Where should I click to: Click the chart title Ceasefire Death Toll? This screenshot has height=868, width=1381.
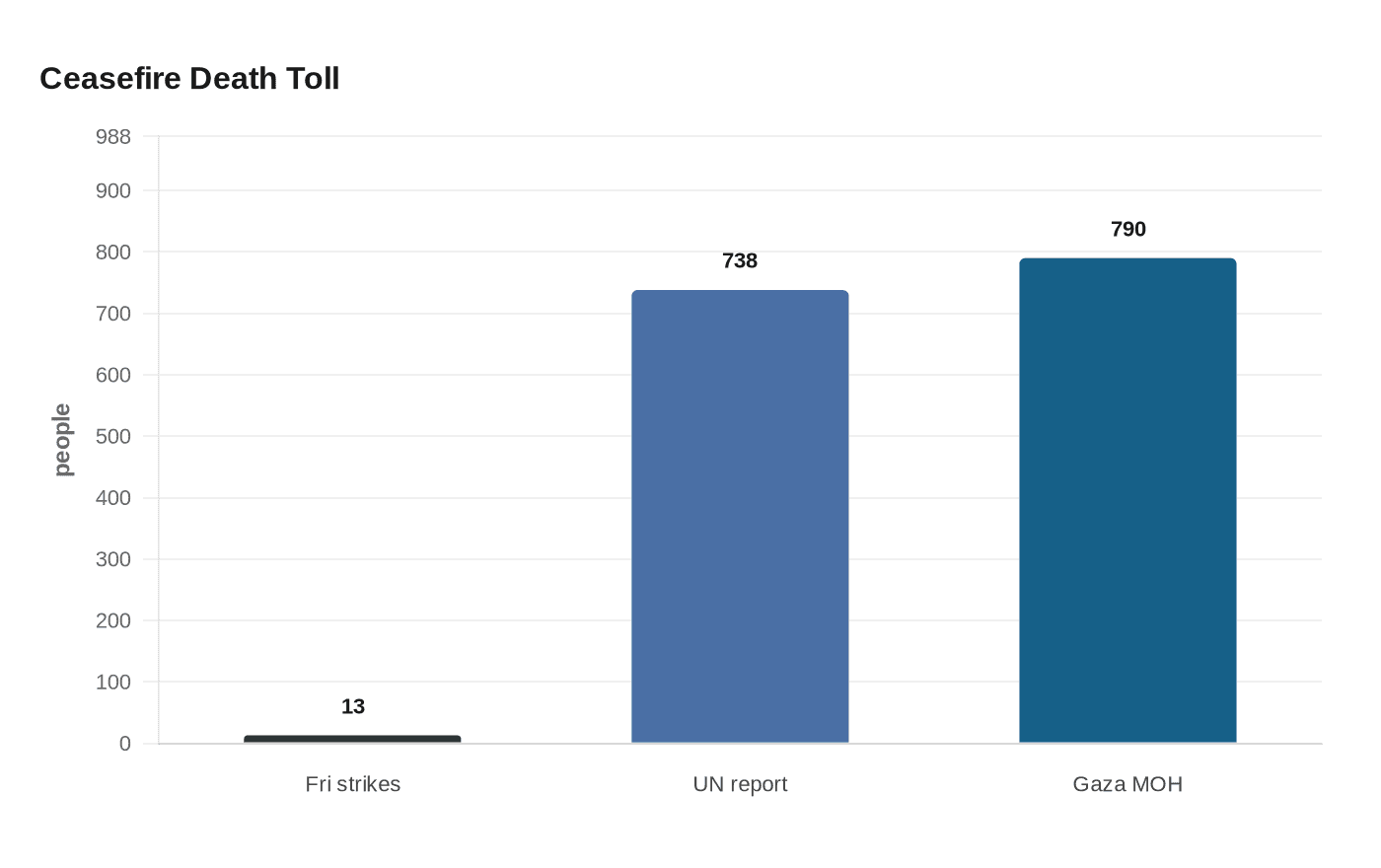pos(189,79)
